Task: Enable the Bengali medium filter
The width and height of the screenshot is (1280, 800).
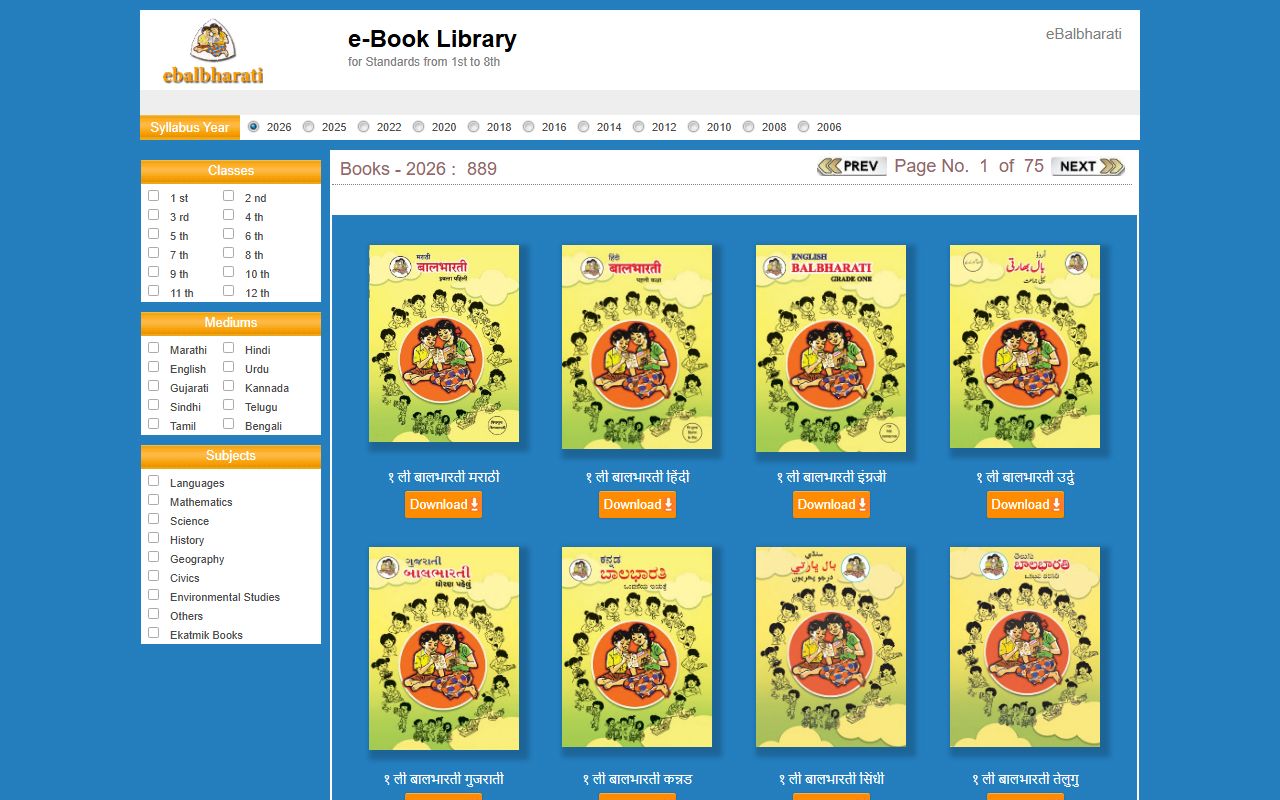Action: click(229, 424)
